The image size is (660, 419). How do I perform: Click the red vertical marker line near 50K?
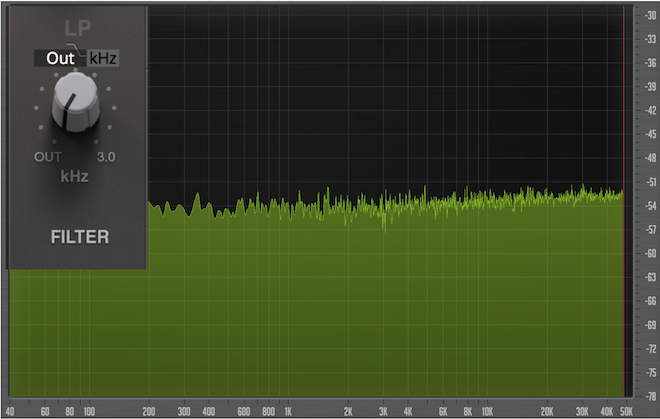[624, 201]
